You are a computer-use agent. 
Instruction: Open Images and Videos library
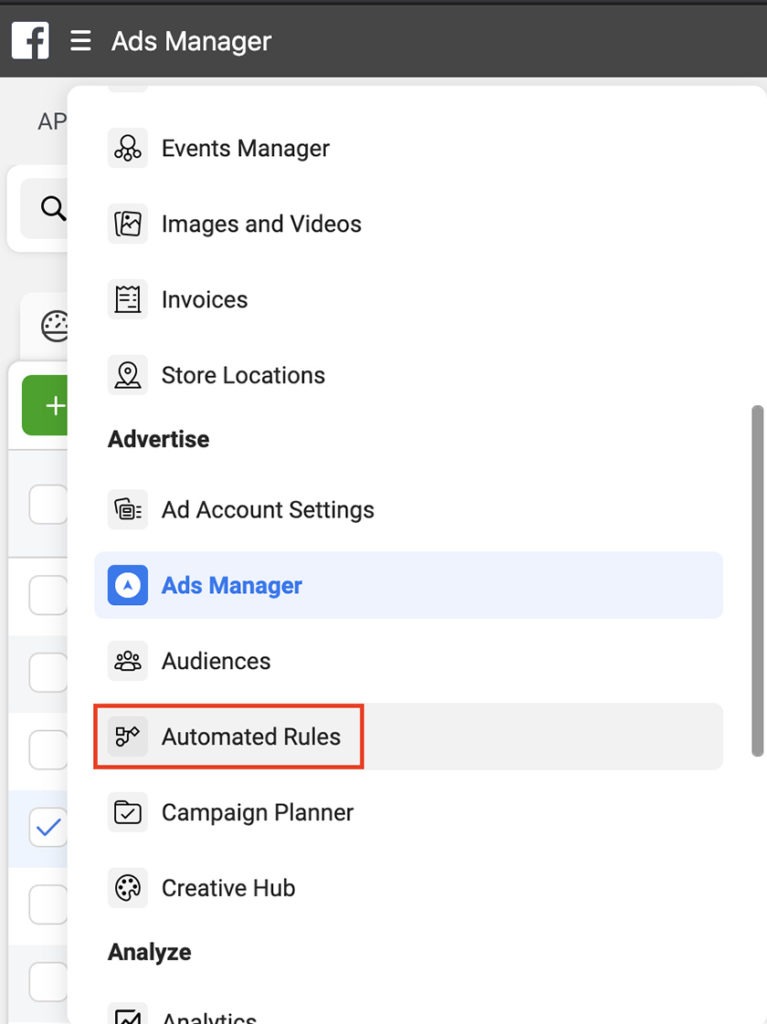point(128,224)
